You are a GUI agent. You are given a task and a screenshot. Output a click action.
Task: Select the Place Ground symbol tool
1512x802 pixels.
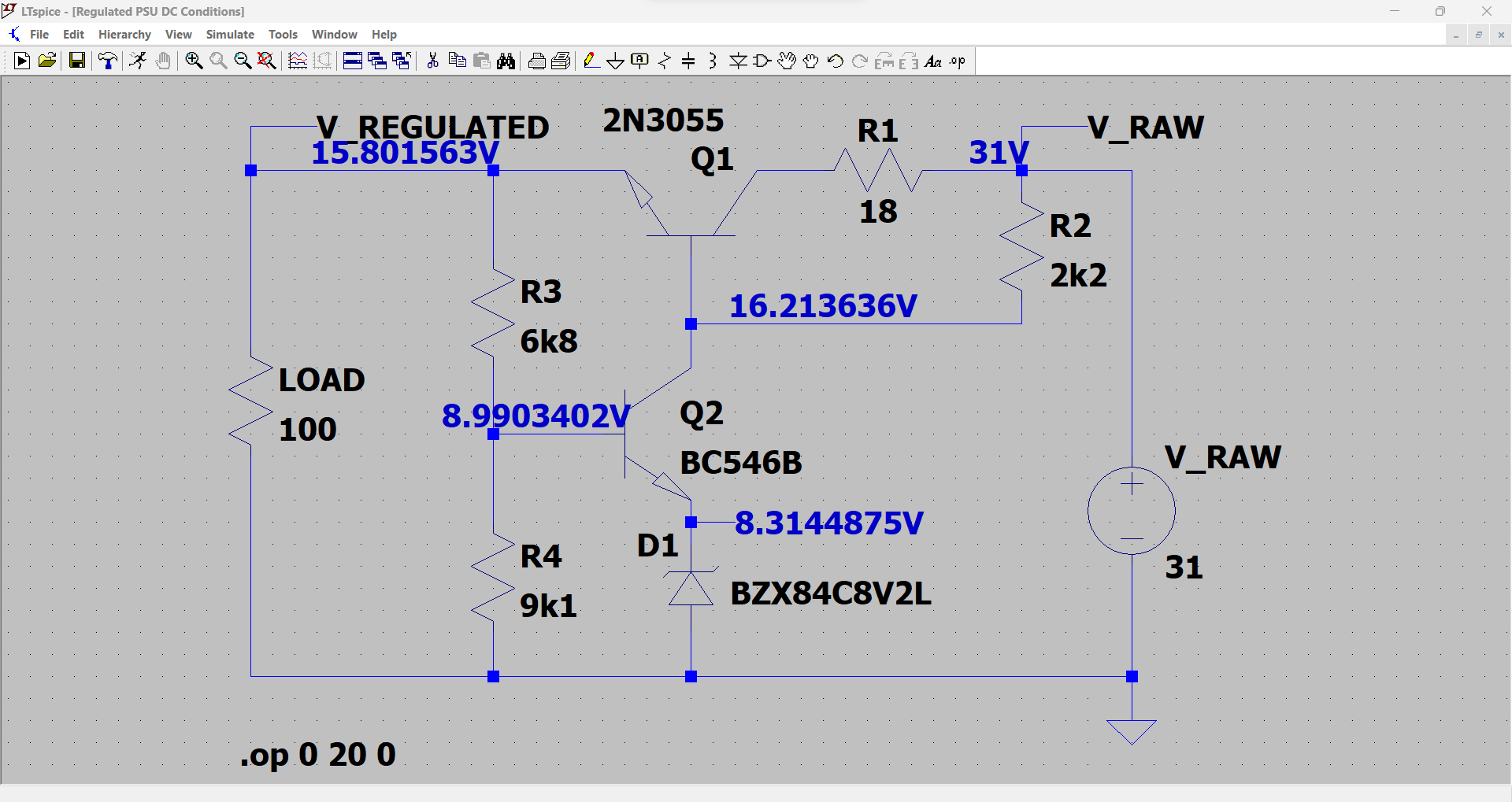[x=616, y=61]
